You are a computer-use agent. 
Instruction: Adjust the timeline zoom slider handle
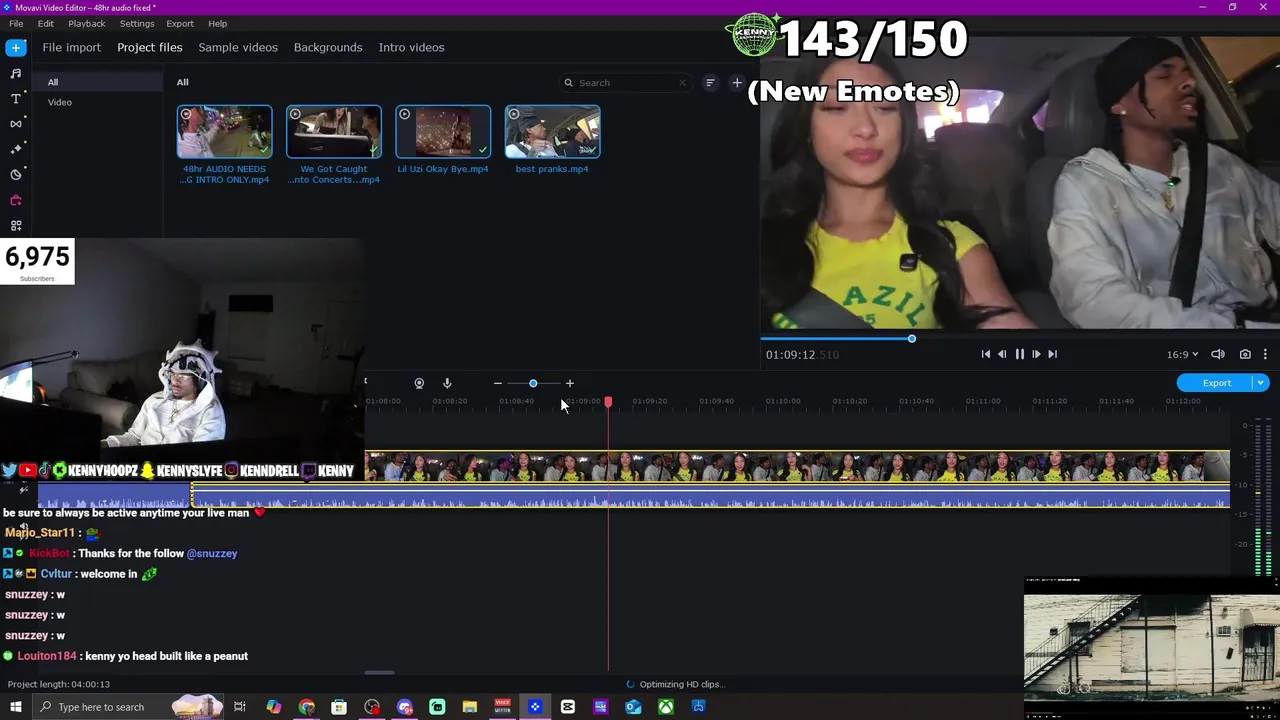coord(533,383)
